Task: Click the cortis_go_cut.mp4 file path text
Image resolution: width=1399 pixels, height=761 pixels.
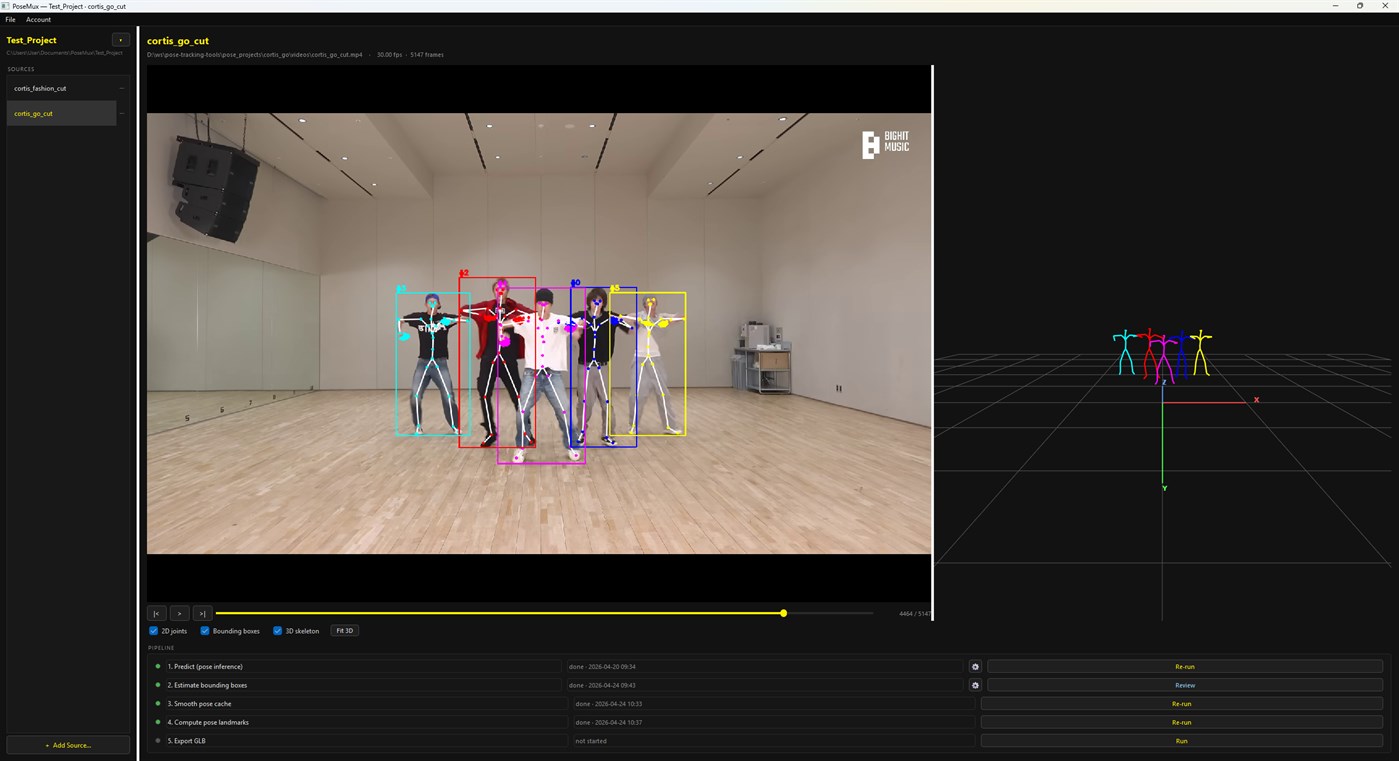Action: (255, 55)
